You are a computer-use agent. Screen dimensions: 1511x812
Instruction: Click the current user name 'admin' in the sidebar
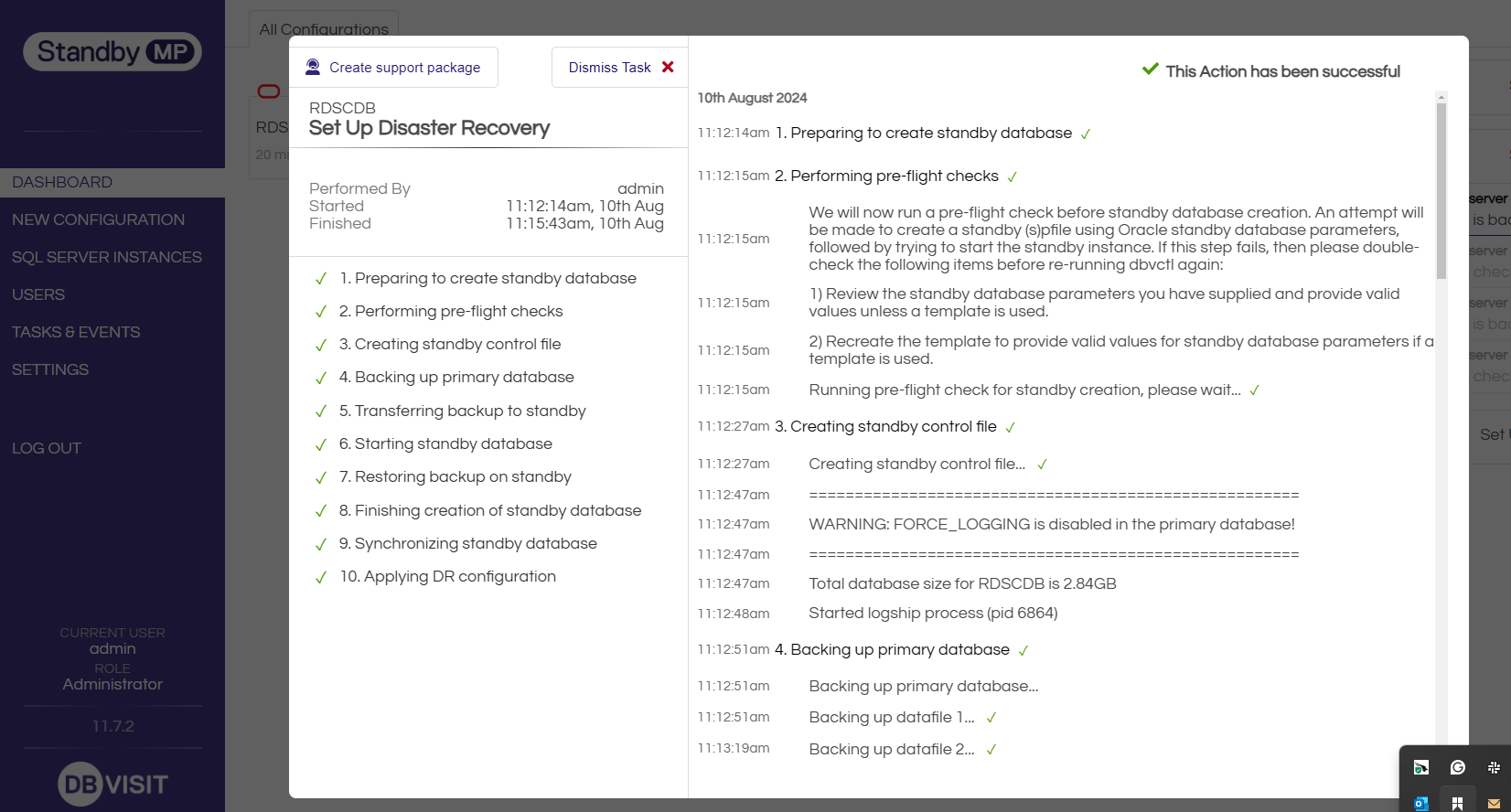[113, 648]
